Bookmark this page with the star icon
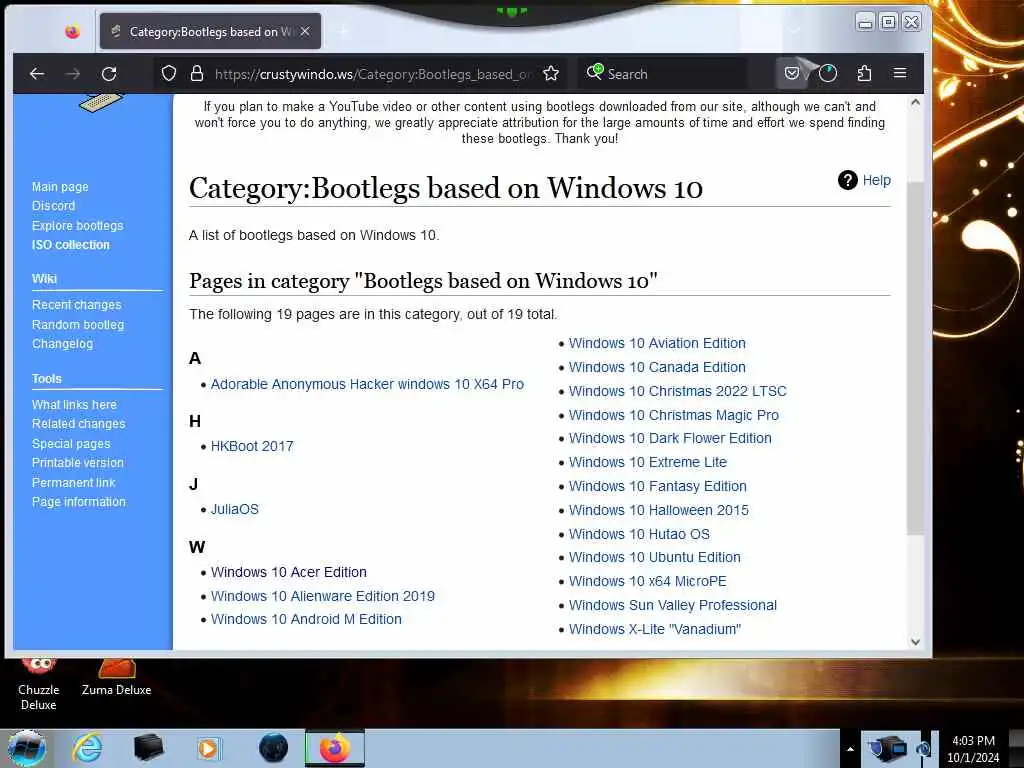 click(551, 73)
